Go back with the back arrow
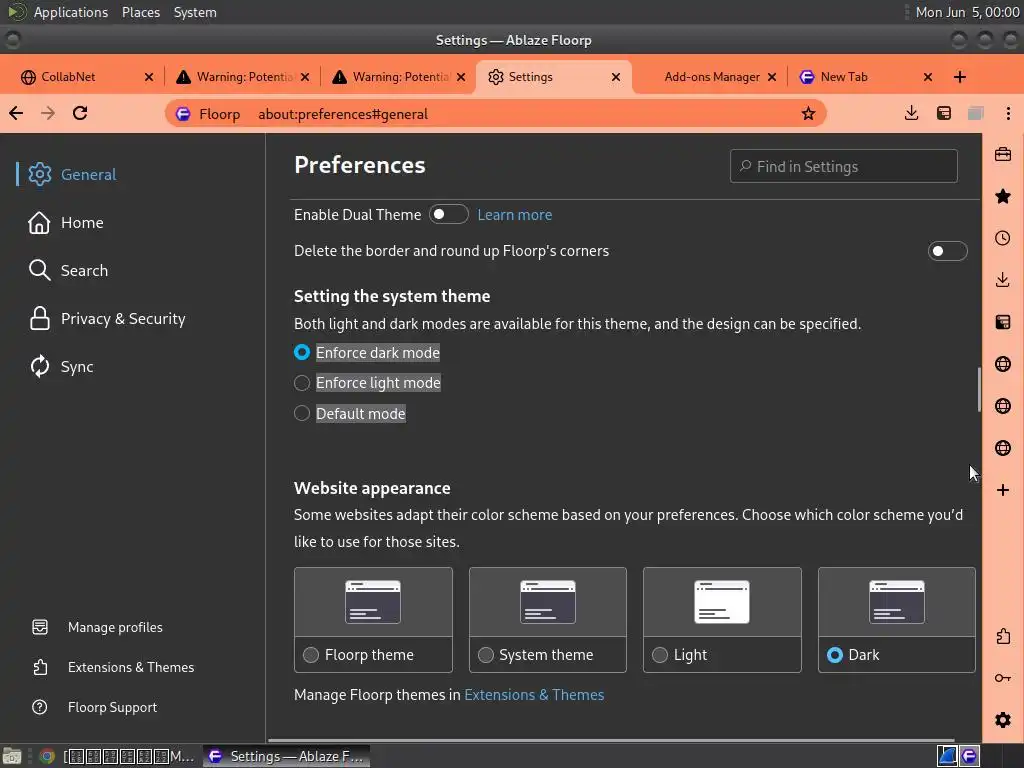The width and height of the screenshot is (1024, 768). click(x=16, y=113)
